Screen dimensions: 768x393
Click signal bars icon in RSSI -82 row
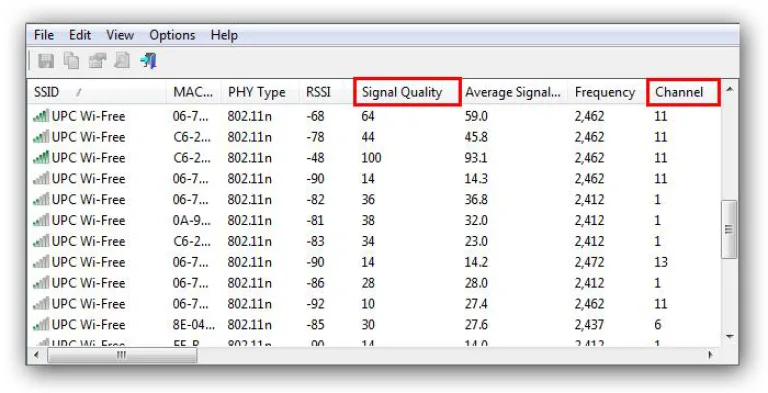point(41,199)
